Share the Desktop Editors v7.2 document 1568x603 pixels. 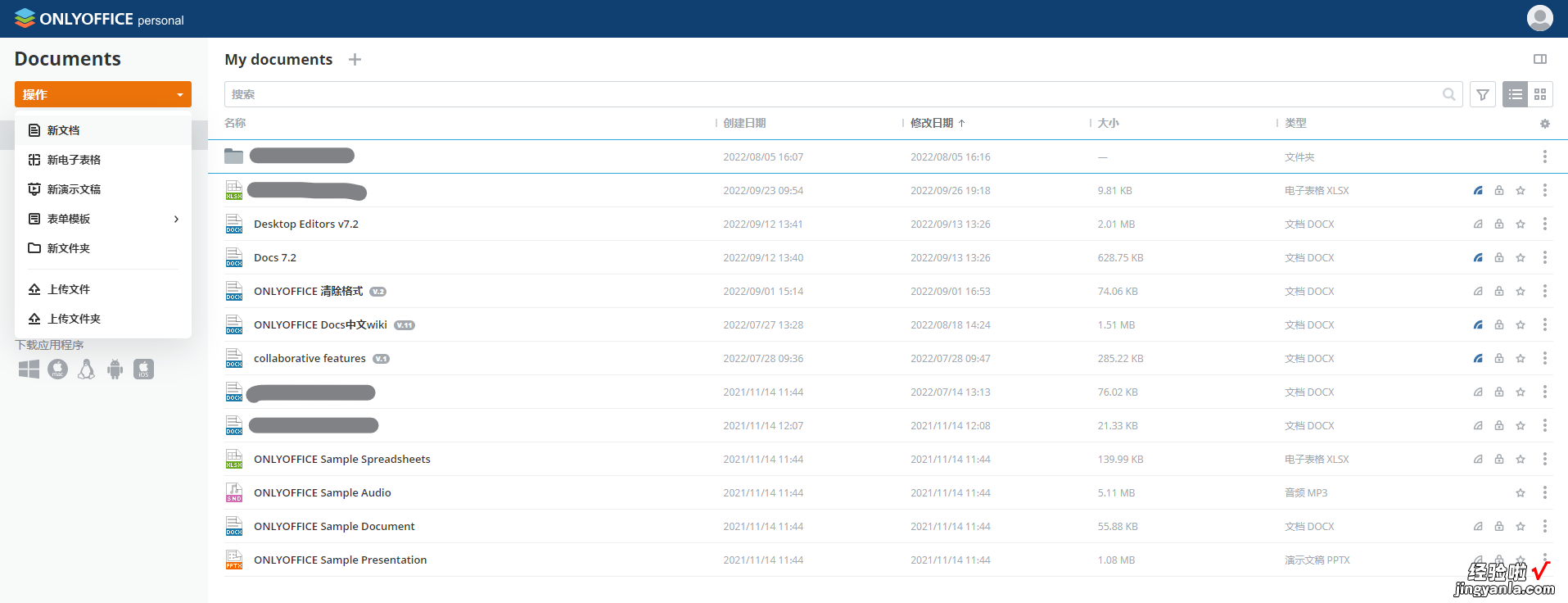[1478, 224]
